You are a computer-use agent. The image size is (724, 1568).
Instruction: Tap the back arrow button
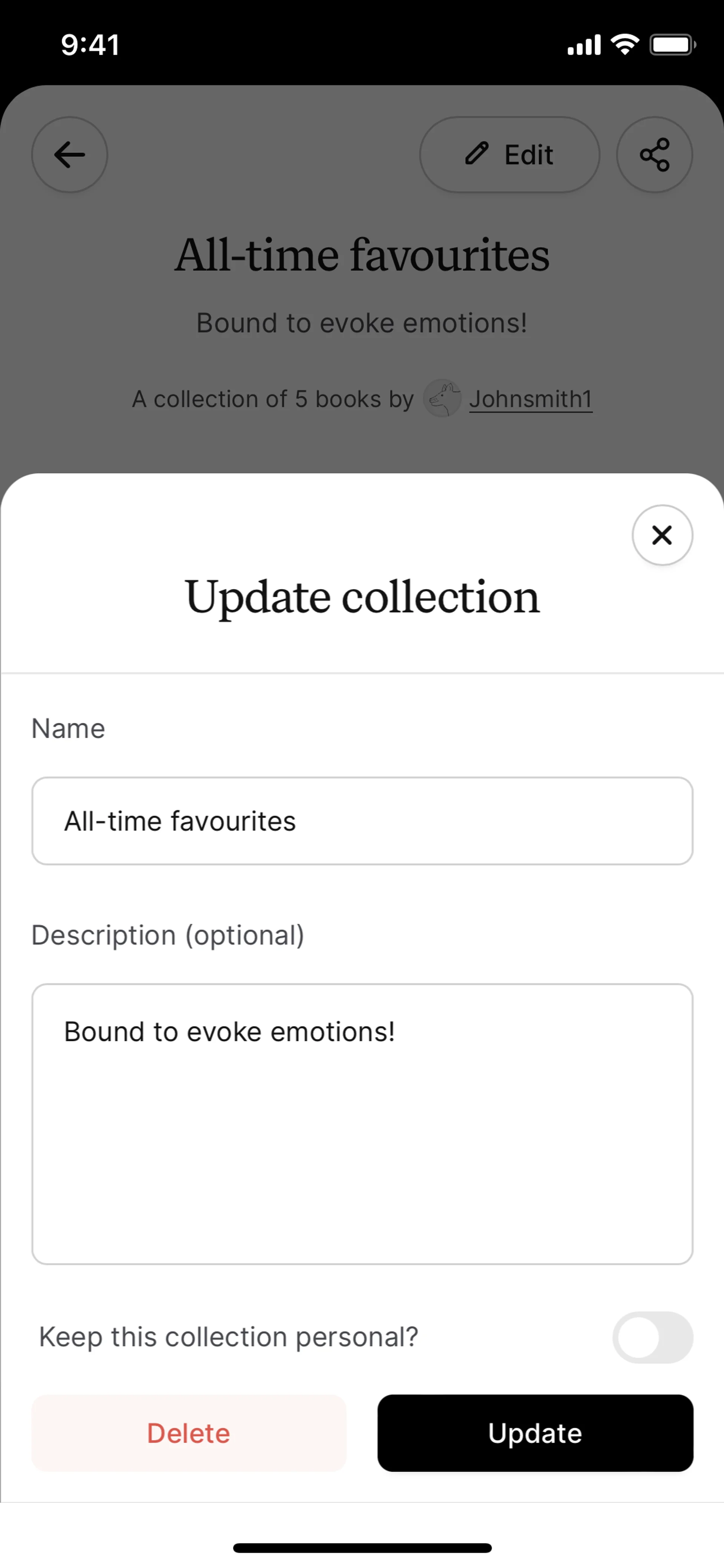[69, 155]
